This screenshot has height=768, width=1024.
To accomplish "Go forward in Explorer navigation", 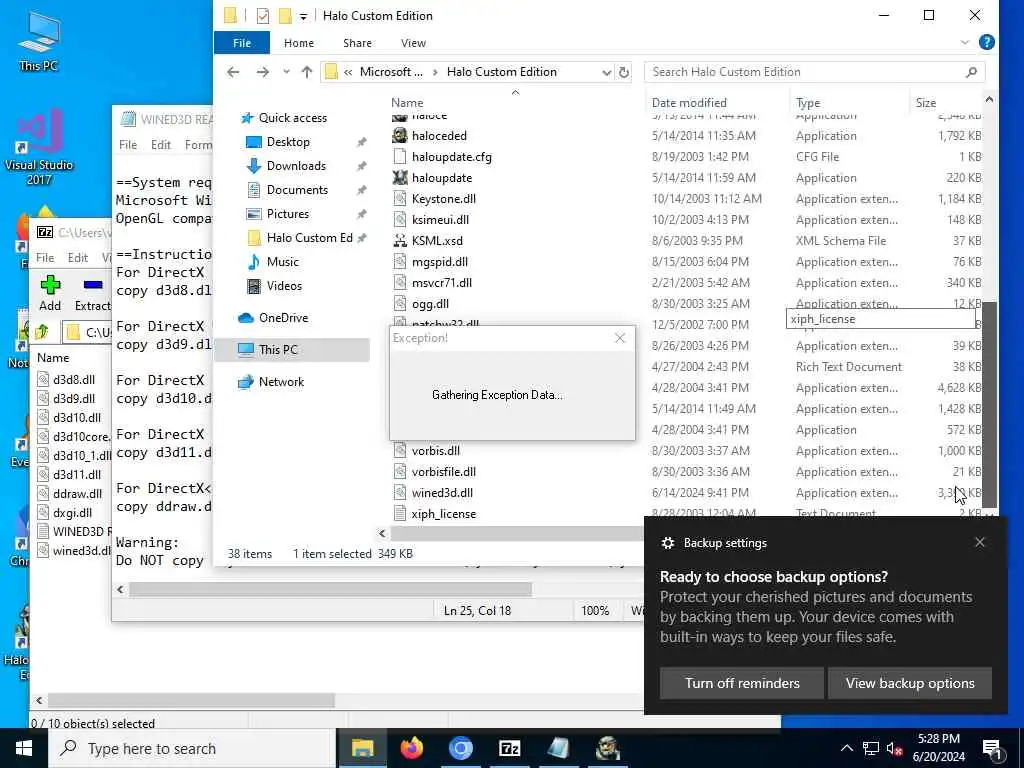I will pyautogui.click(x=263, y=72).
